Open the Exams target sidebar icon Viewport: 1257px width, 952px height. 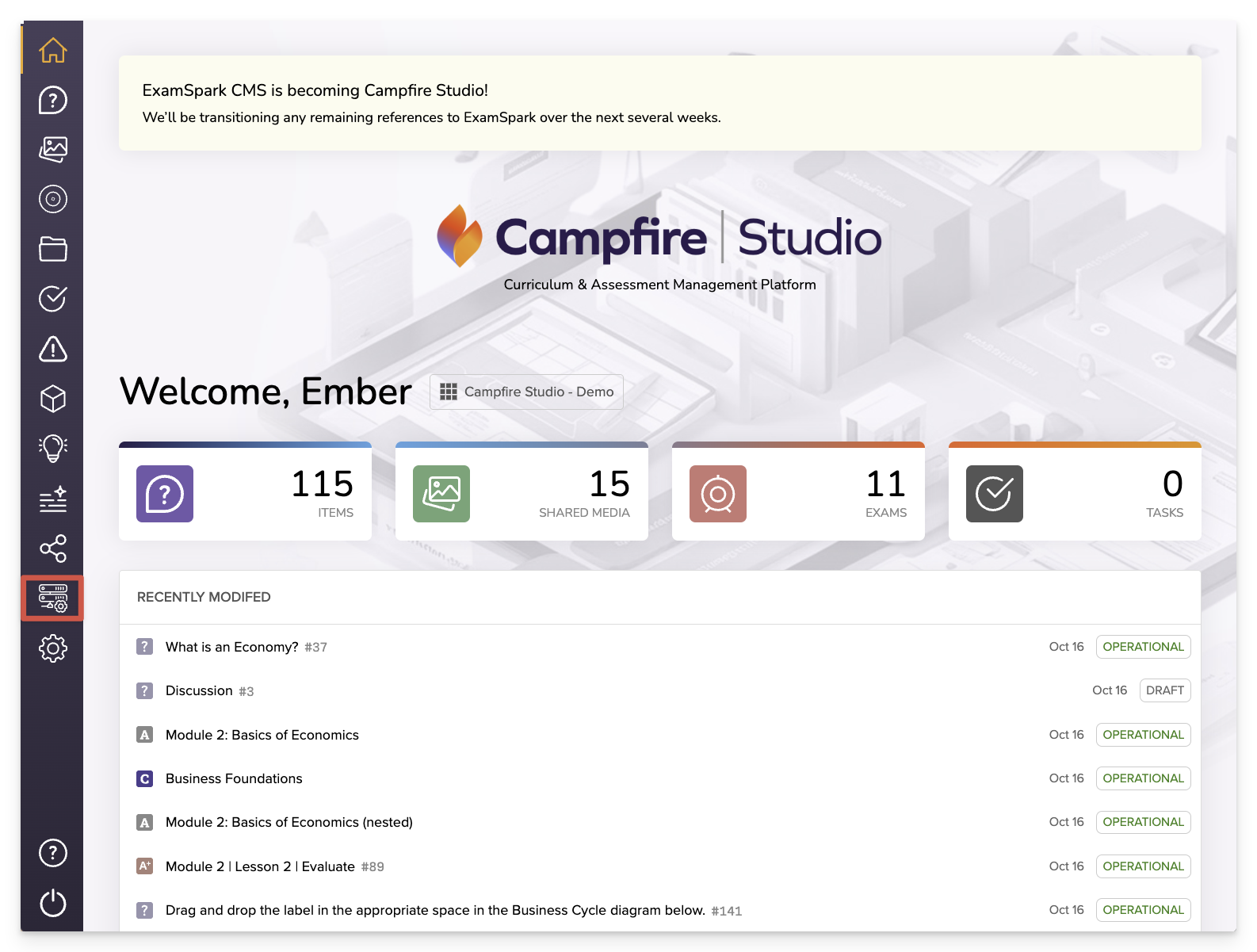point(53,199)
